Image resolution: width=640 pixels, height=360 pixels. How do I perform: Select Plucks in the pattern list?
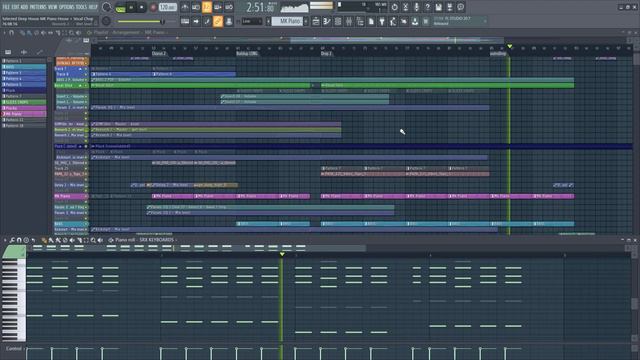pyautogui.click(x=24, y=108)
